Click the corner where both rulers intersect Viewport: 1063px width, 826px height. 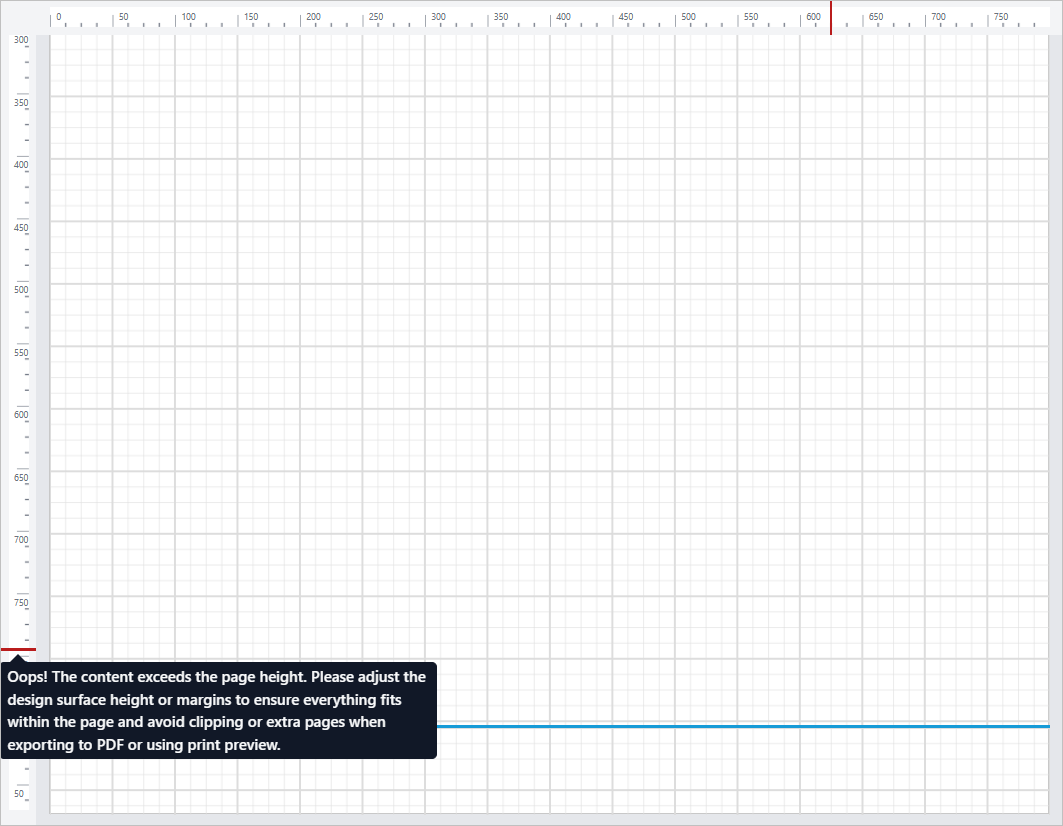pyautogui.click(x=27, y=15)
